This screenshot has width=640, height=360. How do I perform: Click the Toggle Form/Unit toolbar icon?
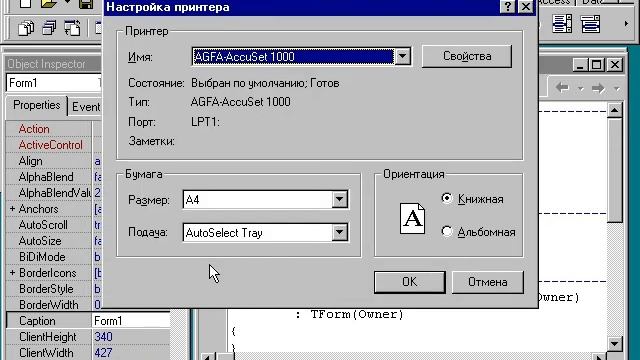[x=72, y=28]
